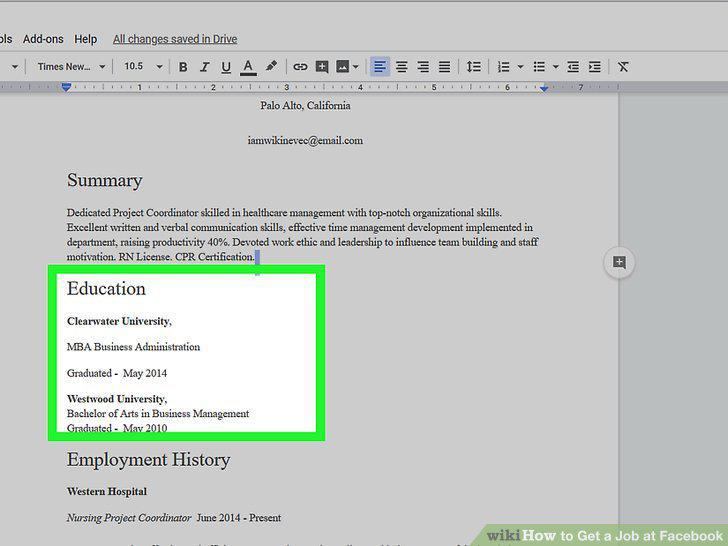Click the right indent marker on ruler
Screen dimensions: 728x546
[x=544, y=88]
